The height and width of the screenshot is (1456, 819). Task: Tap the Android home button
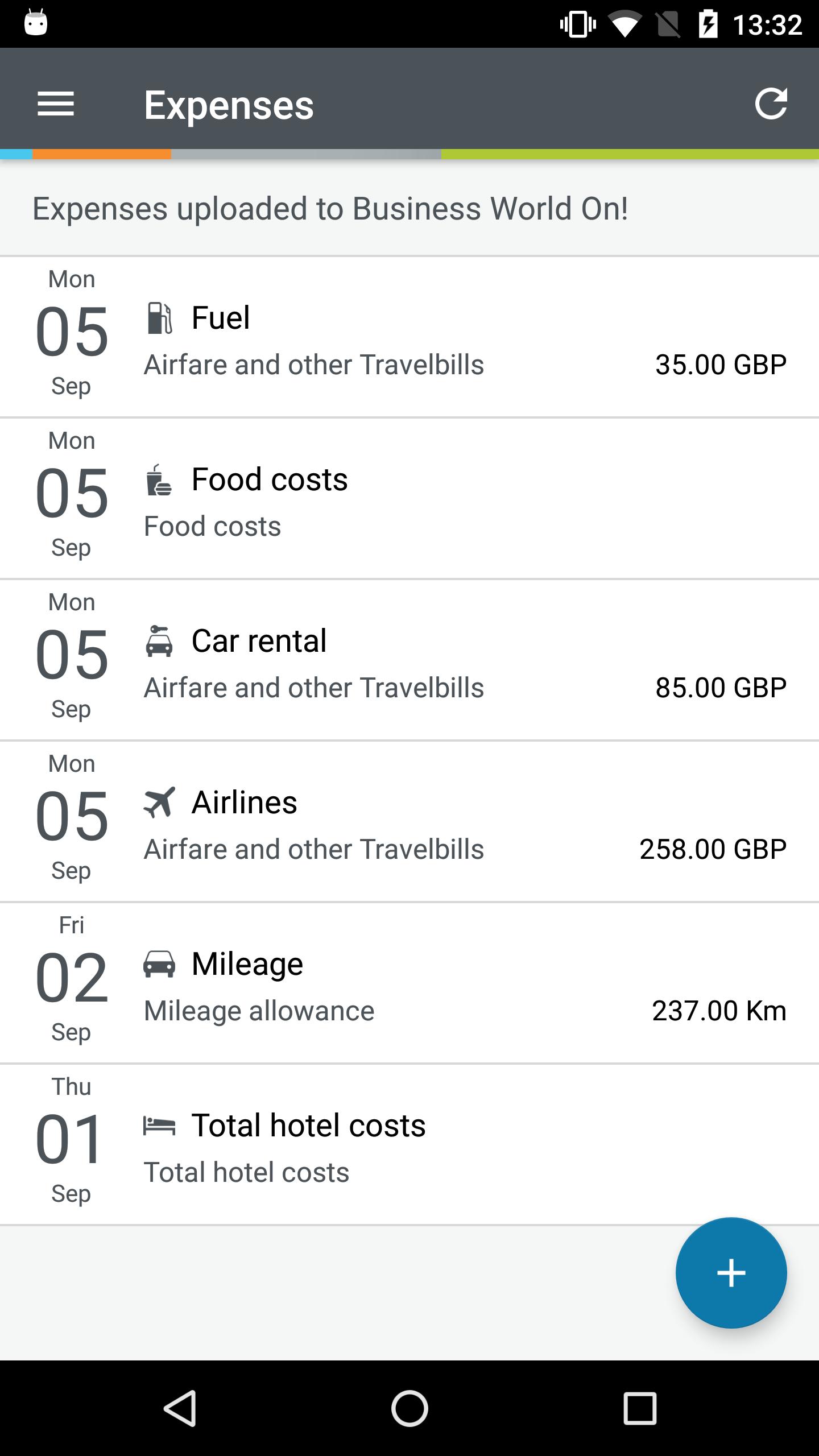pyautogui.click(x=409, y=1408)
